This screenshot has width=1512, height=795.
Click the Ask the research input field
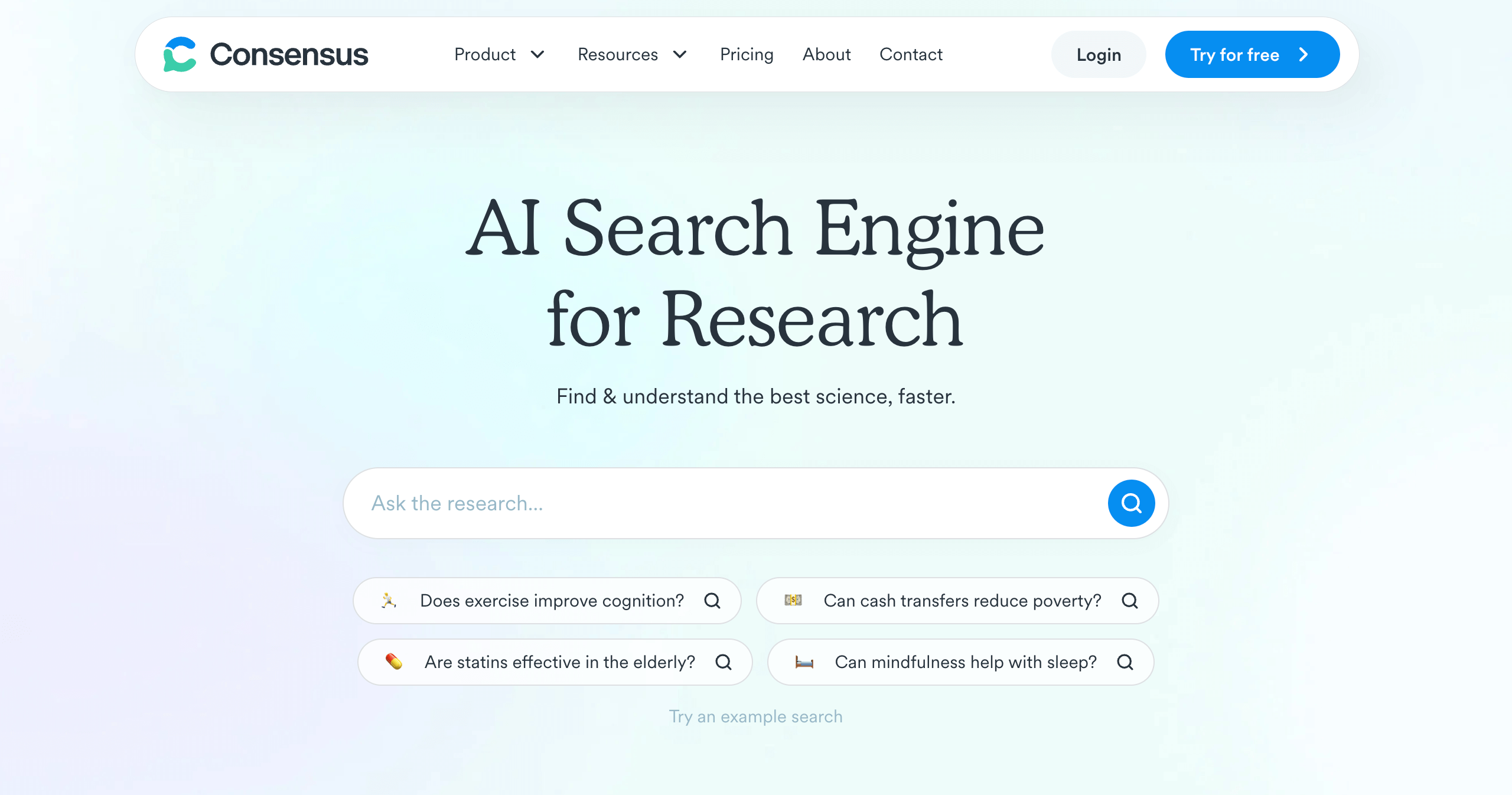(756, 503)
